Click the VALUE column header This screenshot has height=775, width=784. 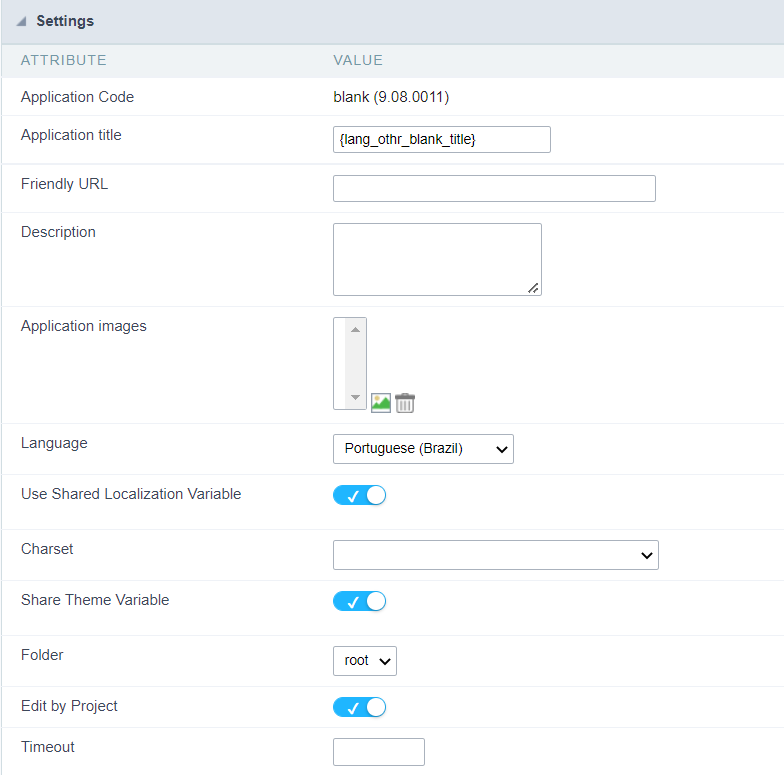tap(358, 60)
